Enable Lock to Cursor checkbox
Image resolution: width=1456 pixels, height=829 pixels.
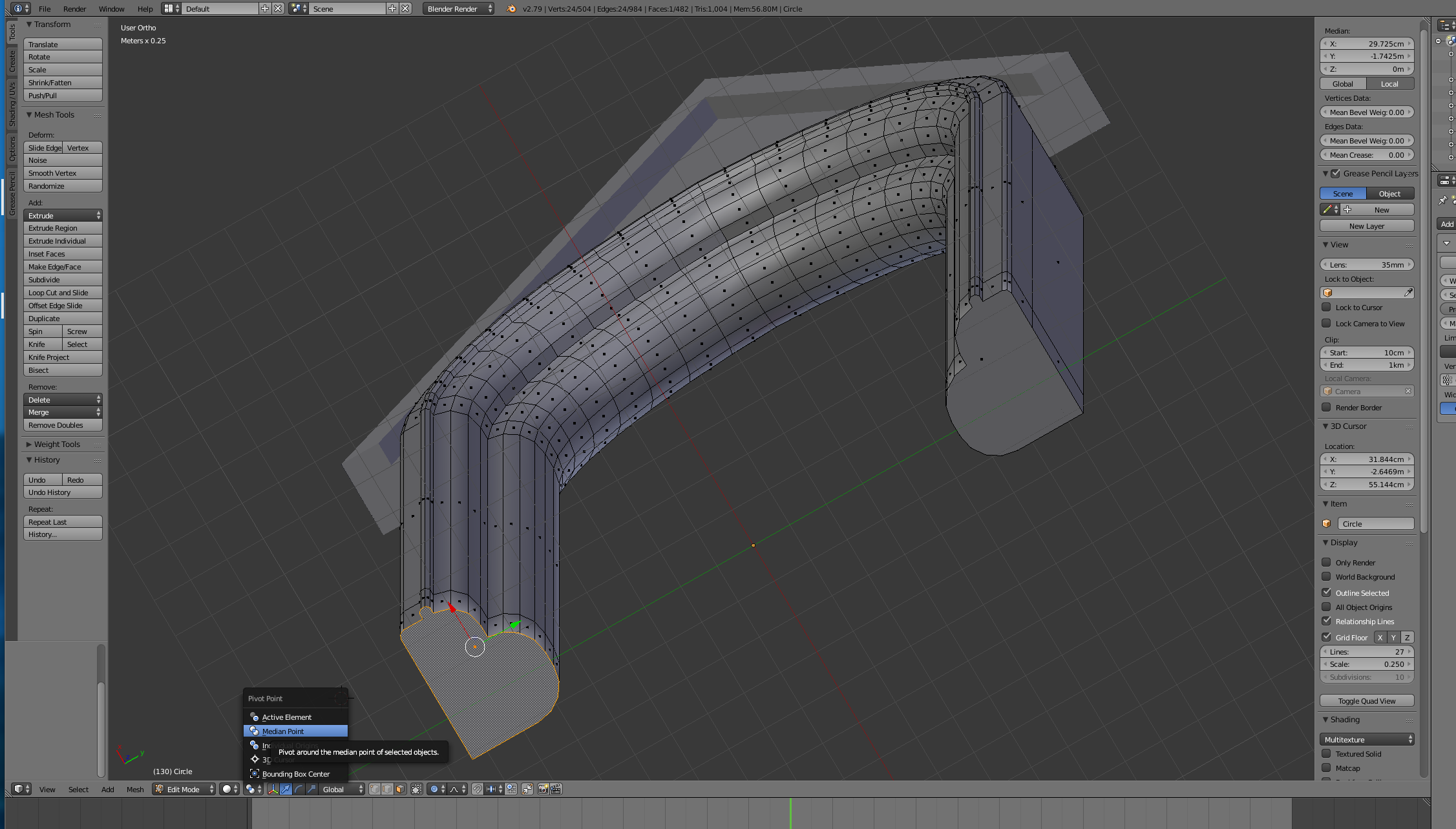(x=1326, y=307)
